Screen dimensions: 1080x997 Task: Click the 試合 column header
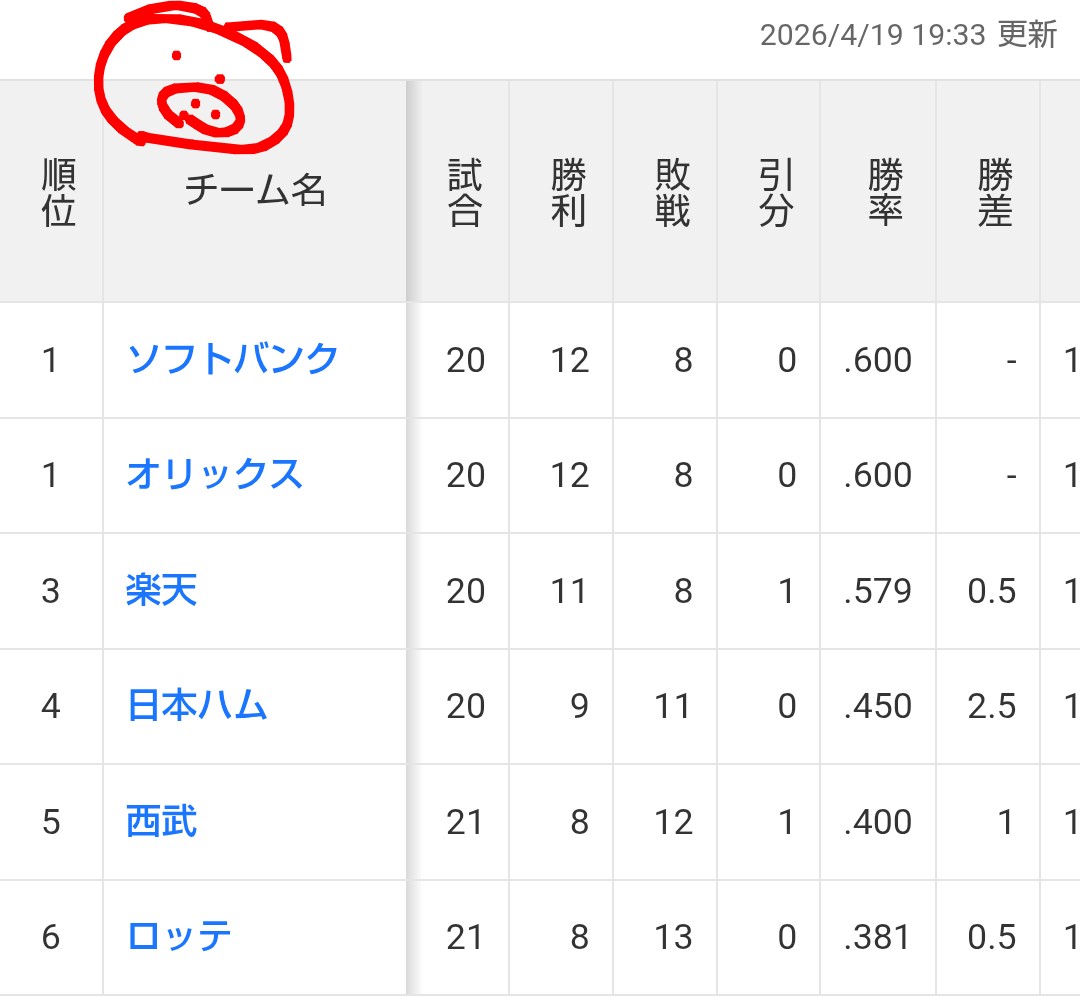pyautogui.click(x=464, y=192)
